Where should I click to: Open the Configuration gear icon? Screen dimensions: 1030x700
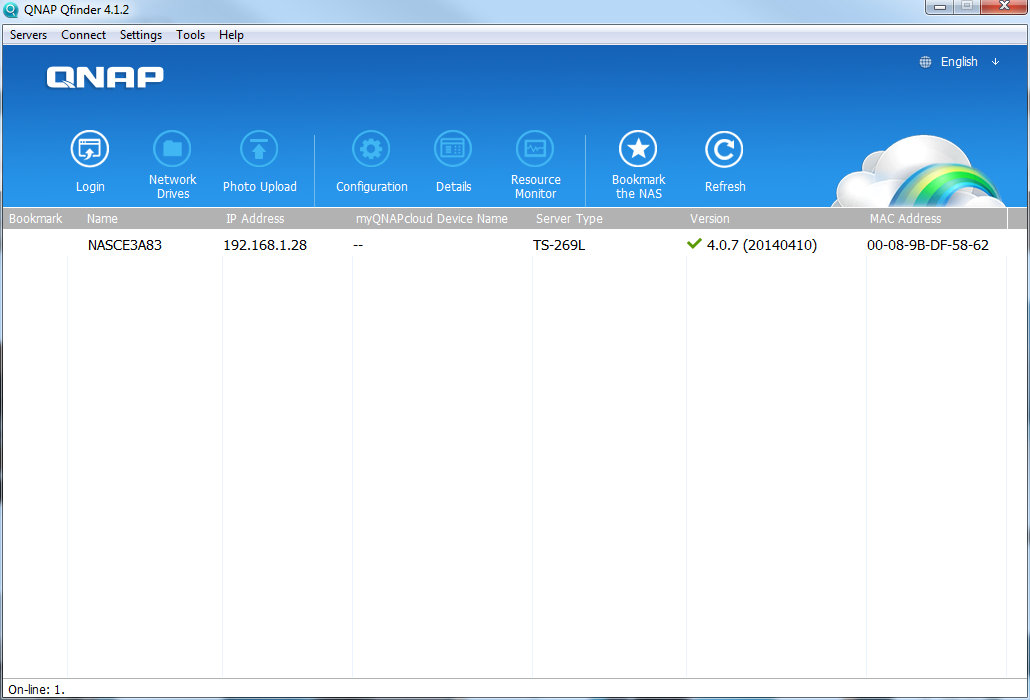[371, 149]
